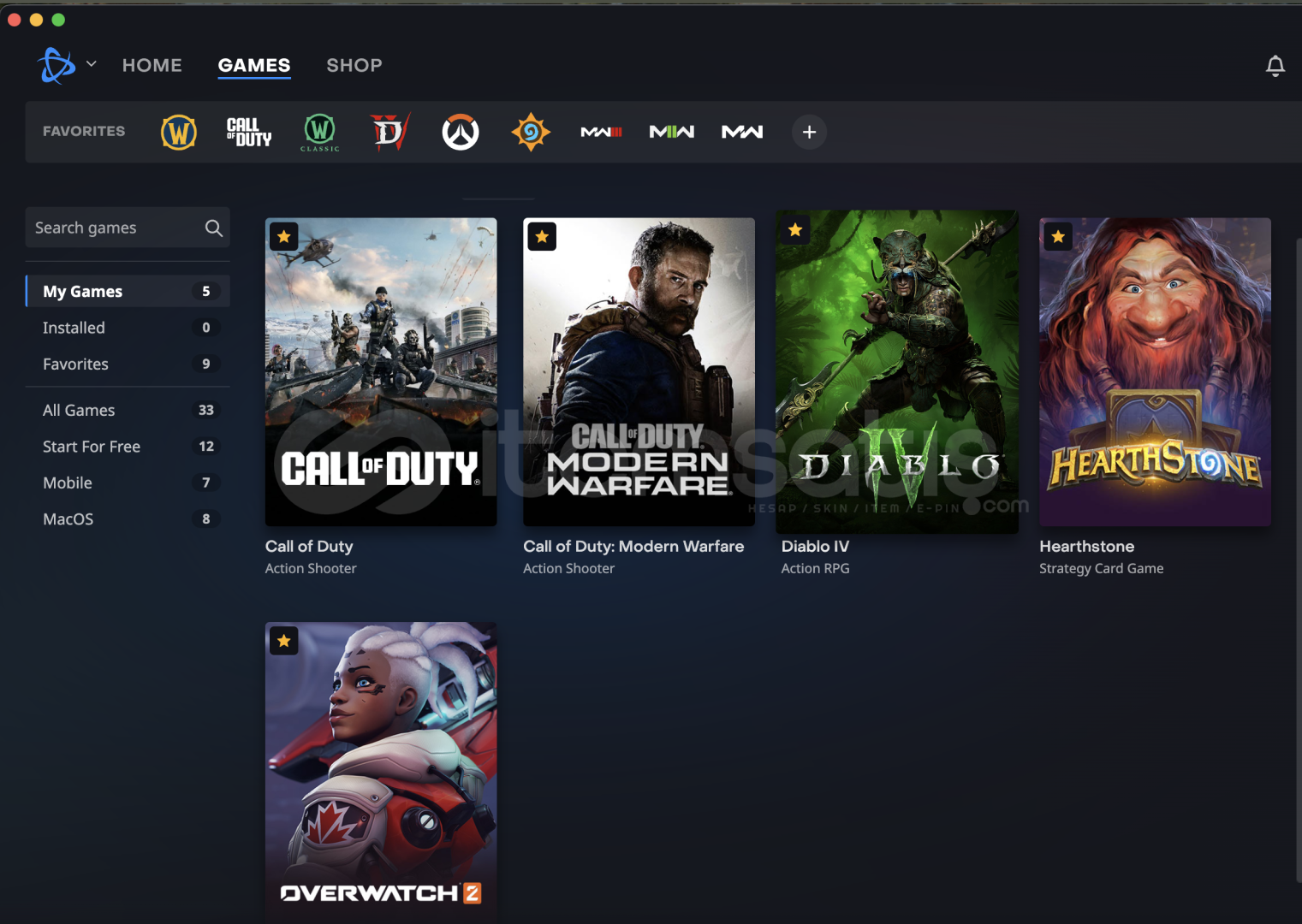The image size is (1302, 924).
Task: Add a game to the favorites bar
Action: (x=809, y=132)
